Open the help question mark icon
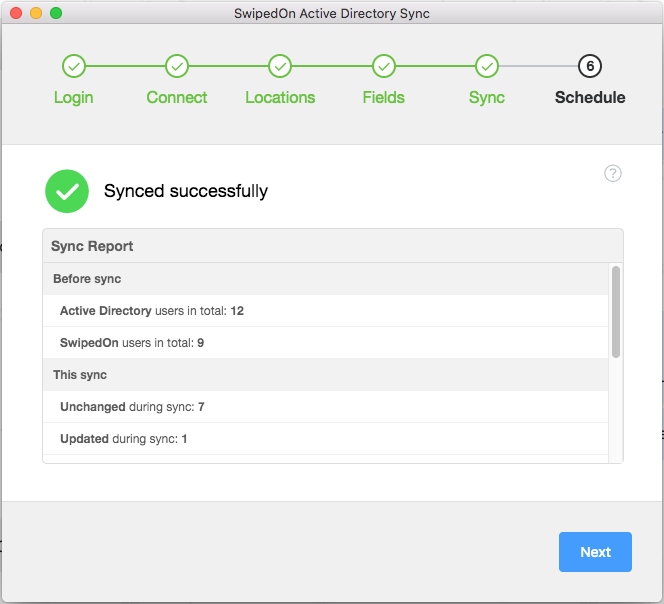This screenshot has width=664, height=604. (x=613, y=173)
